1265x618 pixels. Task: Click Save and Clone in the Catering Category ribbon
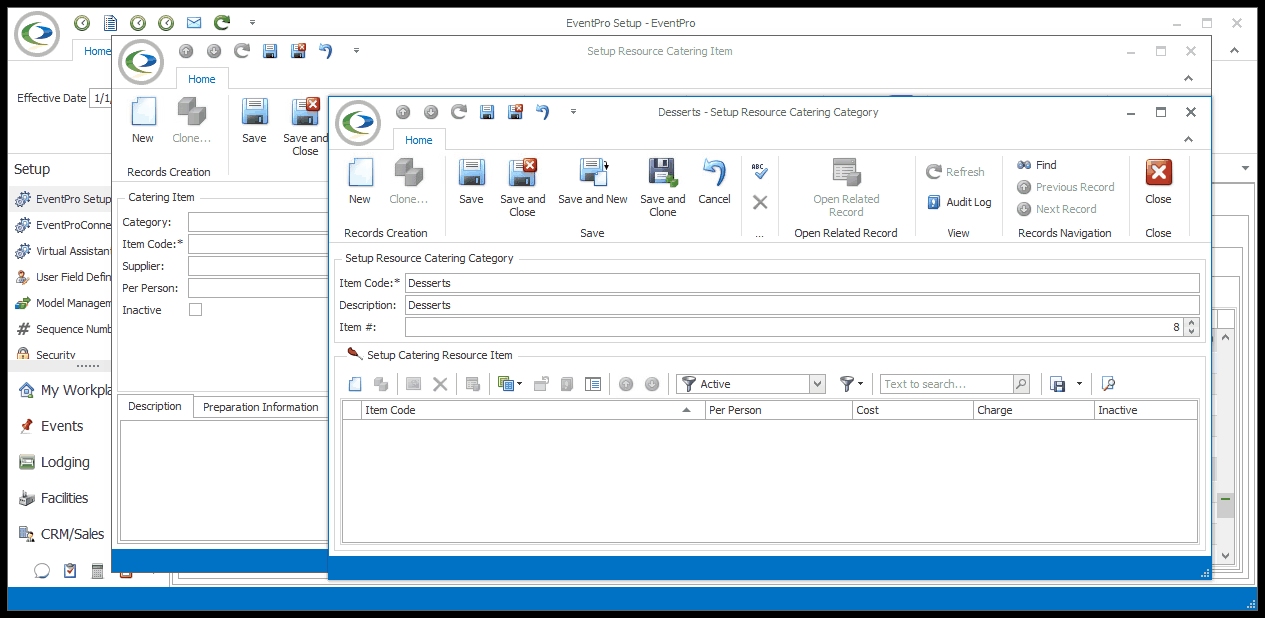(663, 173)
